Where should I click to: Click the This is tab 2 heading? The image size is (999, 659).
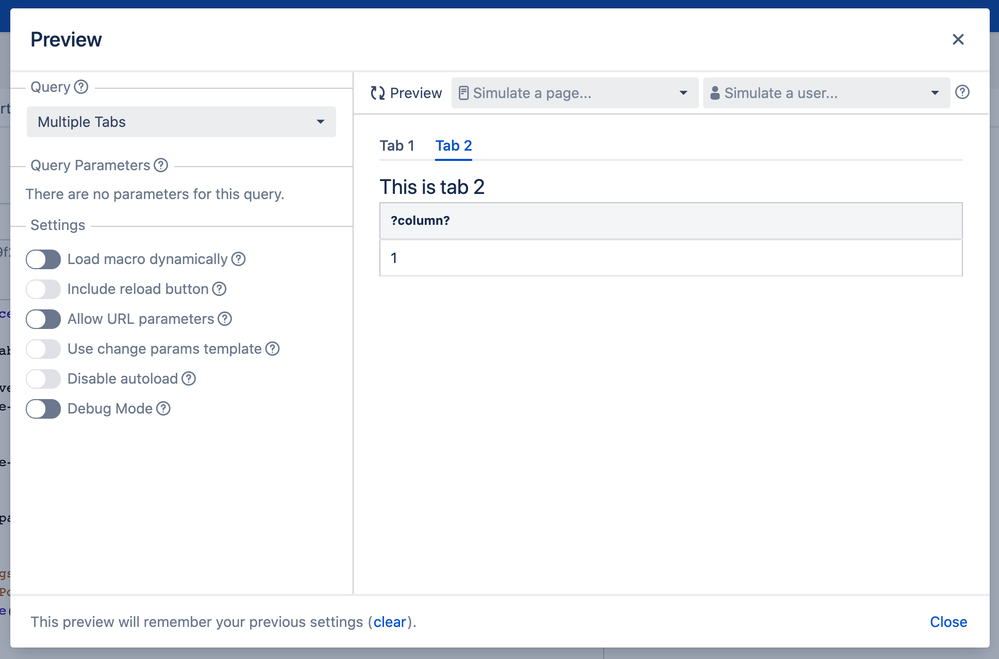pyautogui.click(x=432, y=187)
